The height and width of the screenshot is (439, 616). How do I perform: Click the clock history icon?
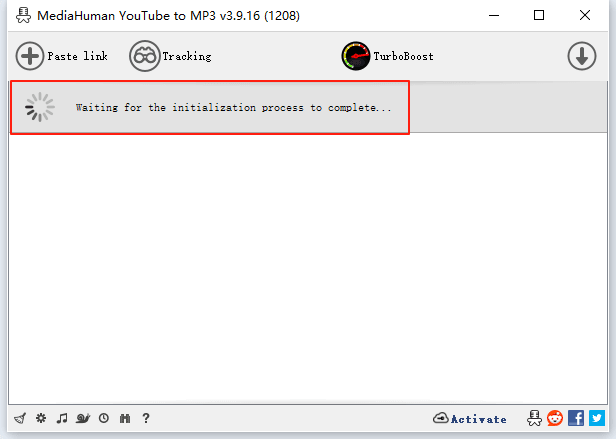[104, 419]
